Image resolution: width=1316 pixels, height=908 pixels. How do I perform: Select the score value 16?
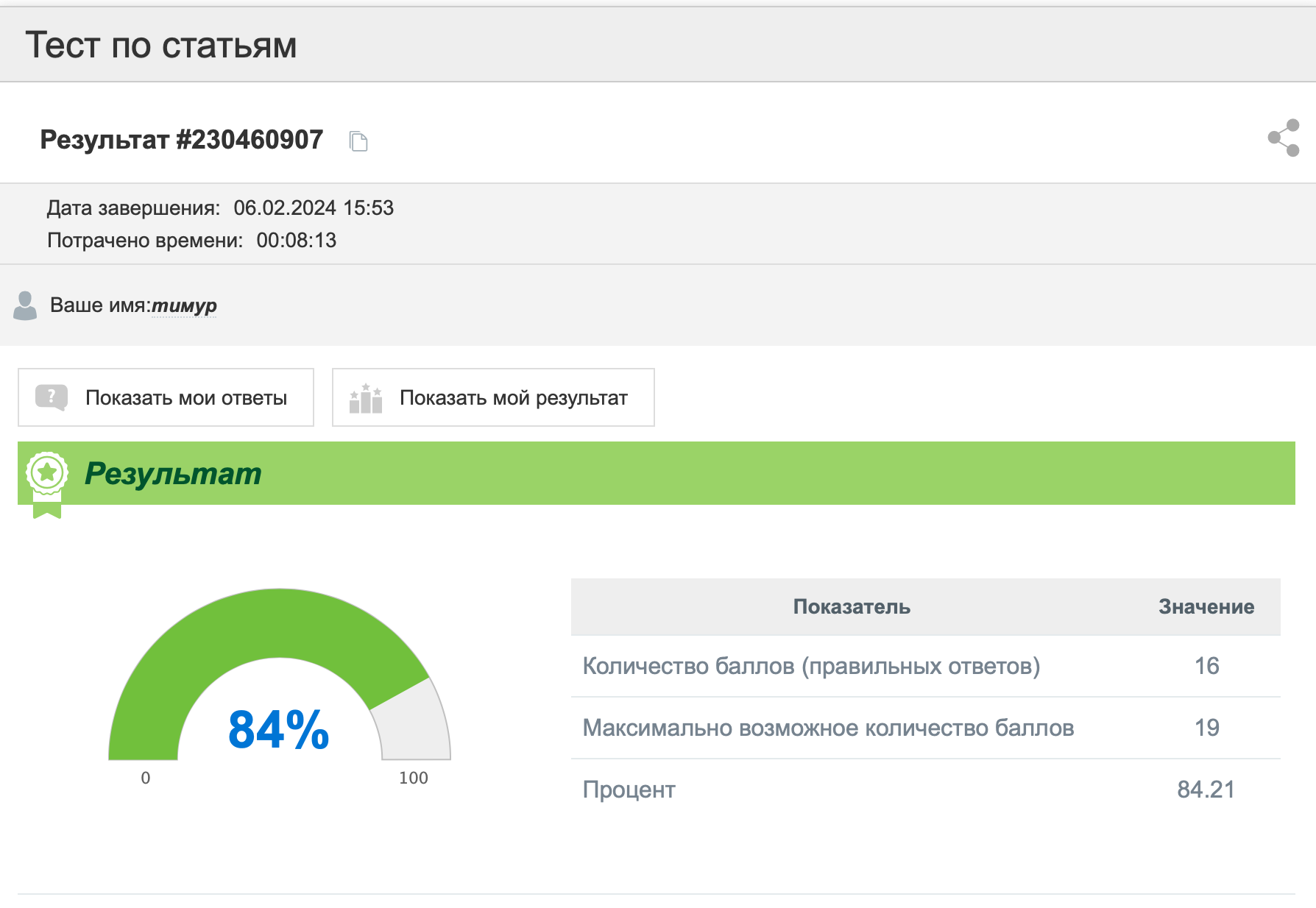1207,666
